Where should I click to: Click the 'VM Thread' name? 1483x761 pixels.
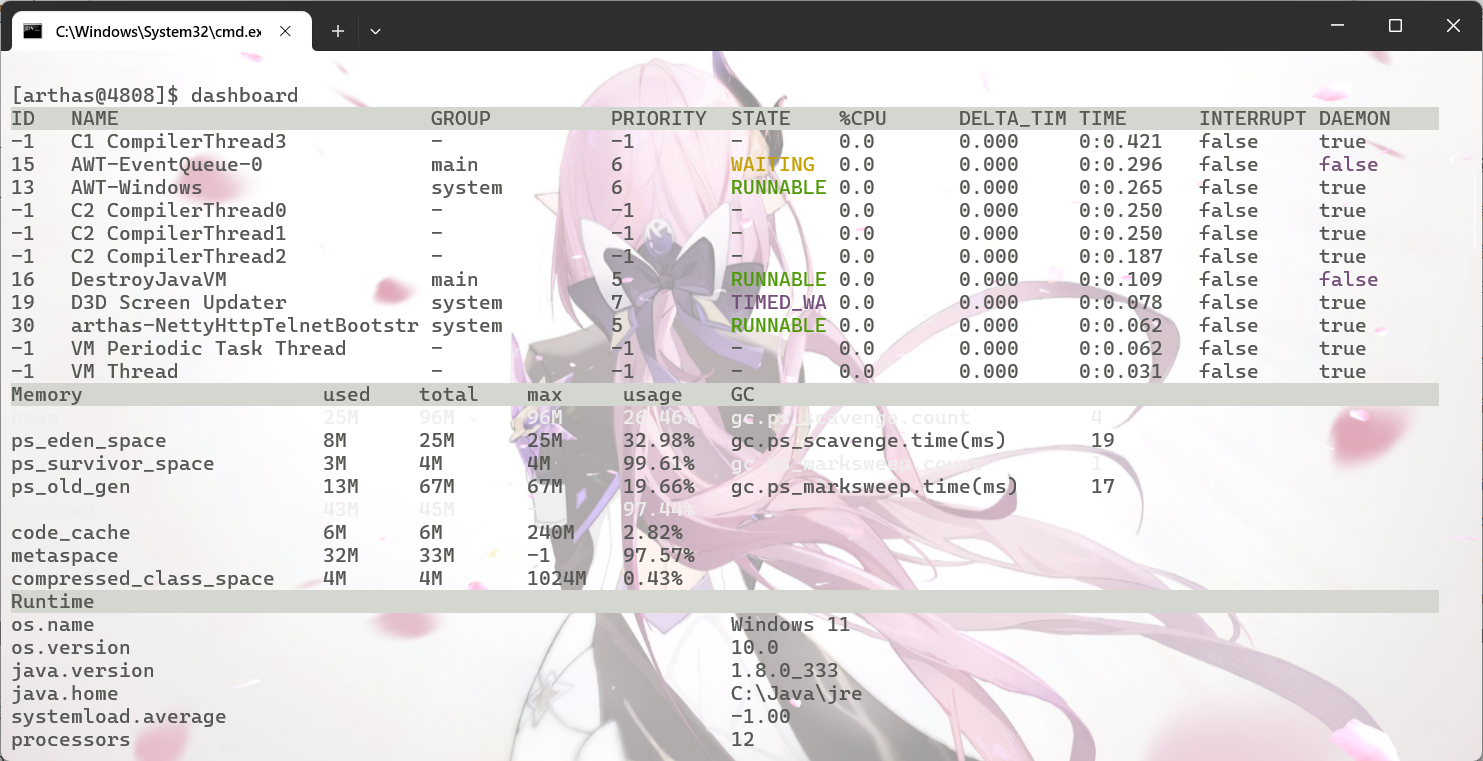coord(125,372)
